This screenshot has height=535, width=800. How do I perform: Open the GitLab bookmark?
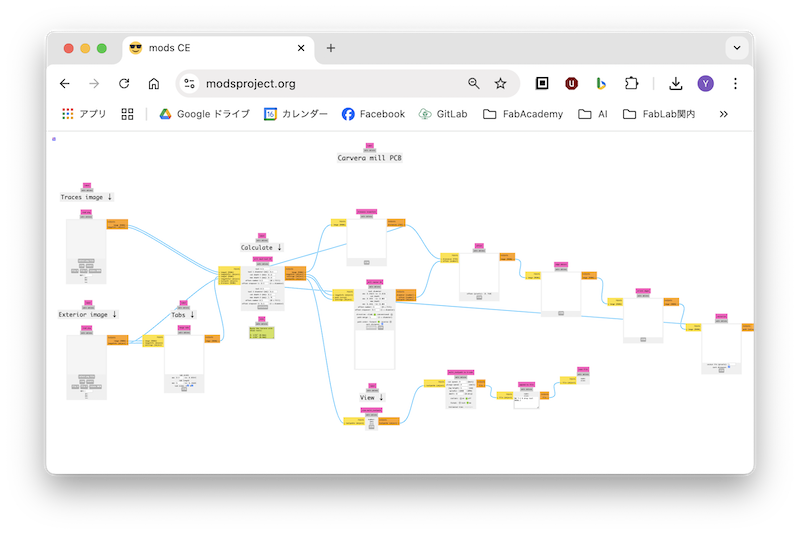[x=443, y=114]
